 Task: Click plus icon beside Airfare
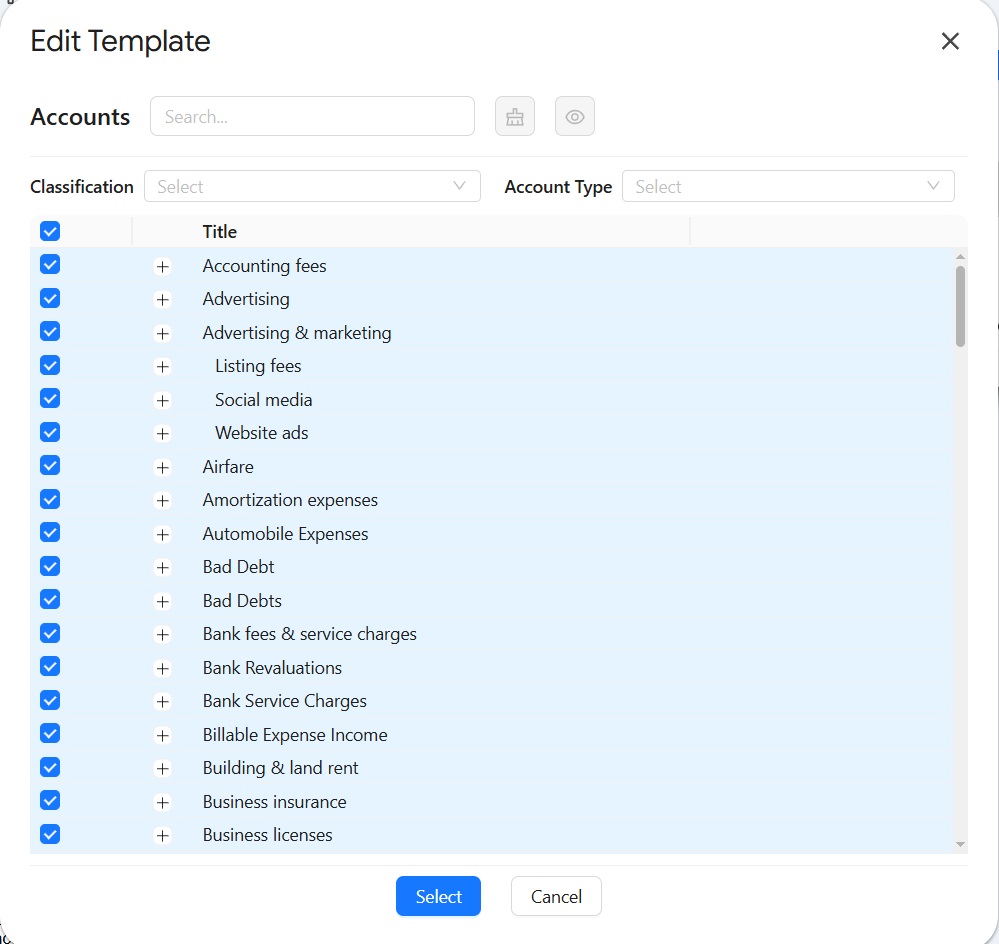[x=163, y=468]
